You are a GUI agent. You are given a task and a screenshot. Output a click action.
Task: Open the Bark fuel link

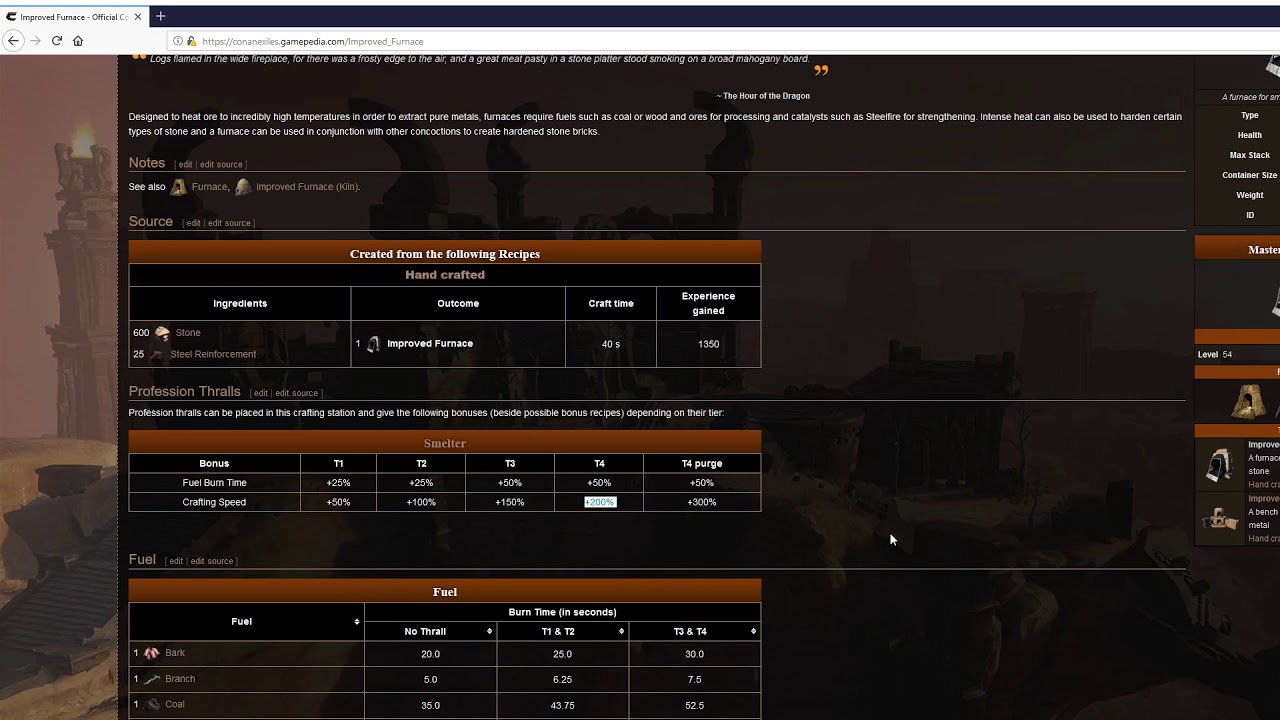[175, 653]
